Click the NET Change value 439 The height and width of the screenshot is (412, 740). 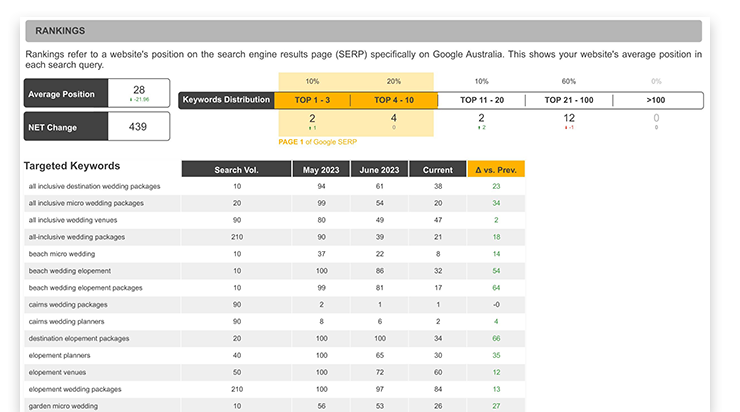[138, 127]
